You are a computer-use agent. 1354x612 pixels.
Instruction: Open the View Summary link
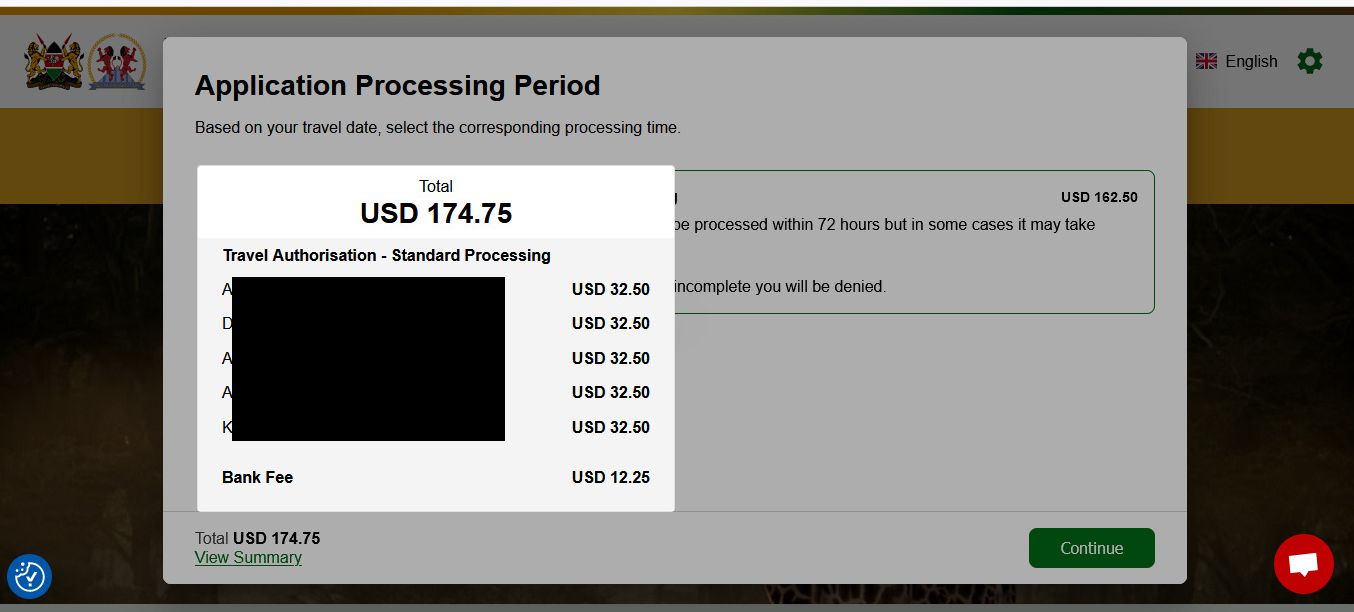tap(248, 557)
